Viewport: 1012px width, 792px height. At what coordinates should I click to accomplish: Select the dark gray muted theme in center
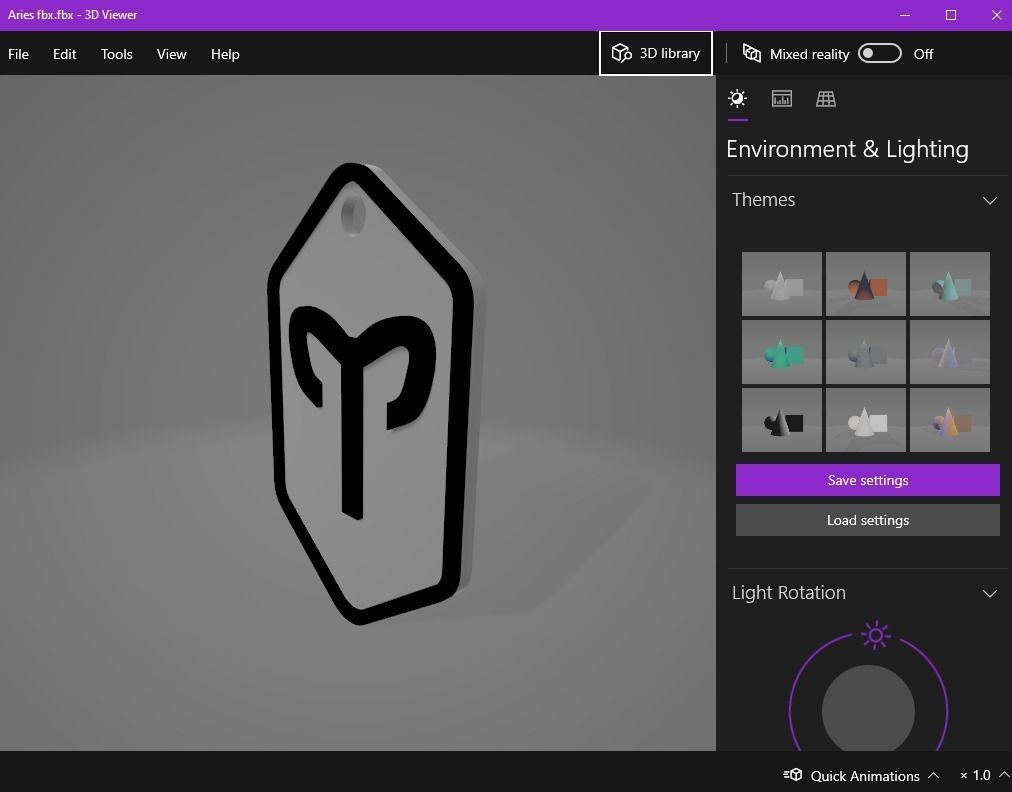865,352
